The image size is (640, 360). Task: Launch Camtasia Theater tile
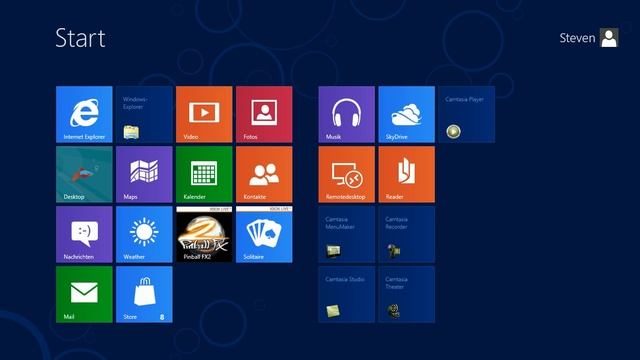click(x=407, y=294)
